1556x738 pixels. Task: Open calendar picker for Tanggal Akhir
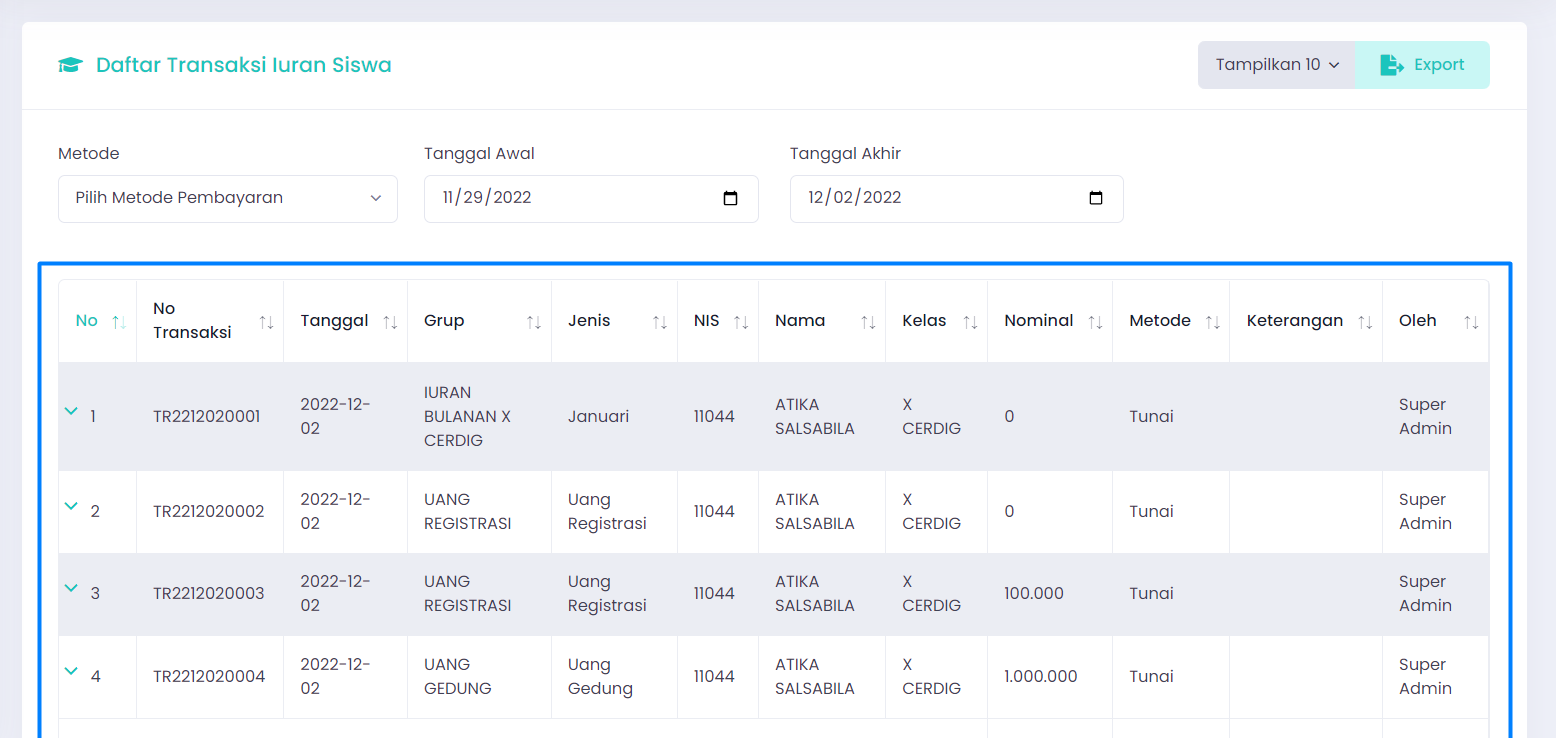tap(1096, 198)
